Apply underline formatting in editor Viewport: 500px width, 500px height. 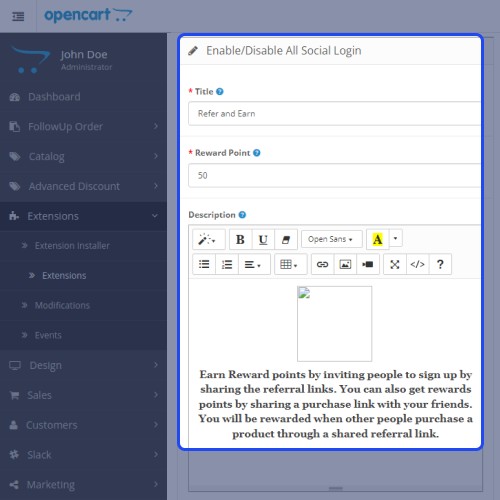coord(263,239)
